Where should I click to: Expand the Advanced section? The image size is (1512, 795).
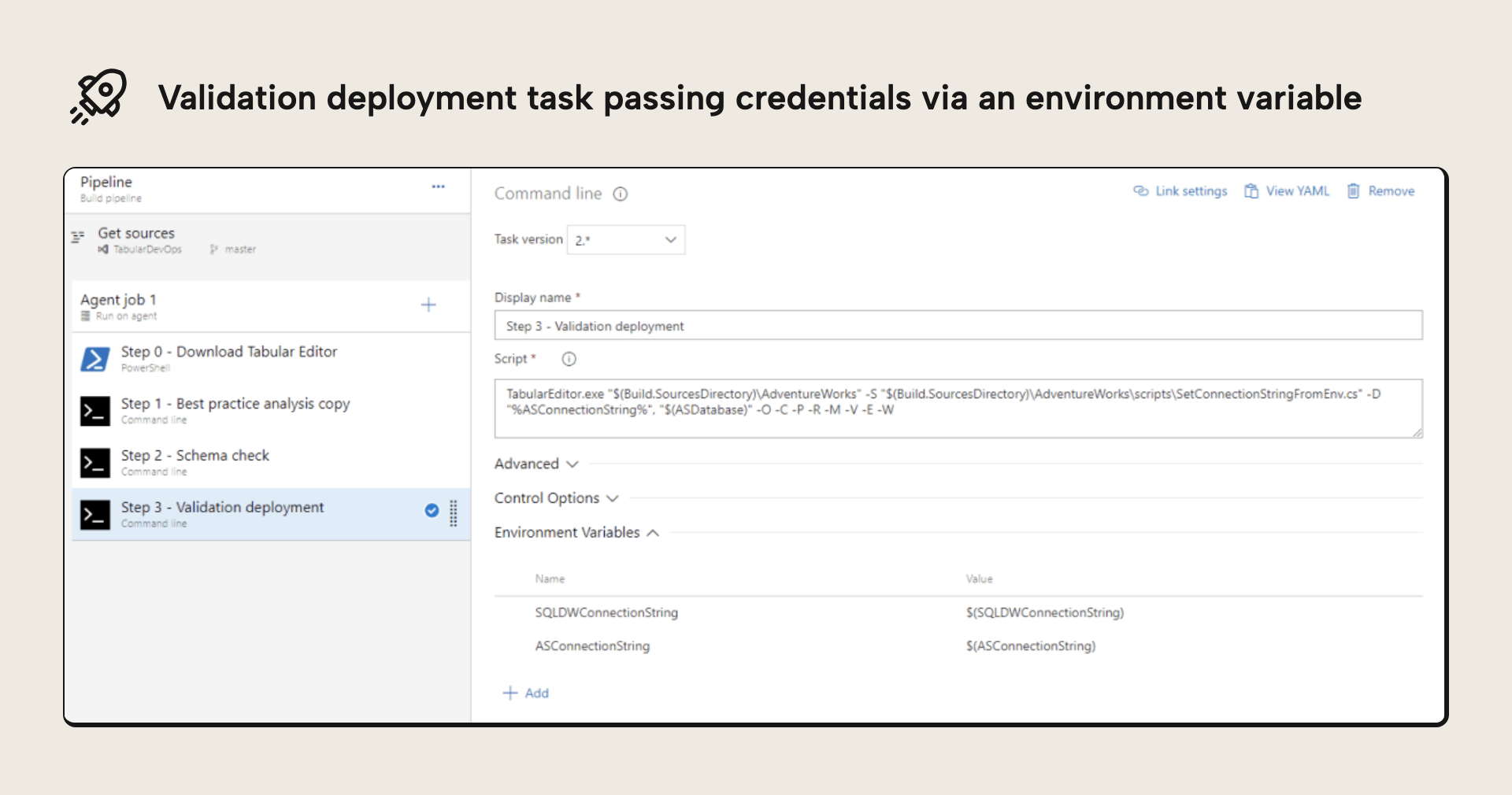(536, 464)
